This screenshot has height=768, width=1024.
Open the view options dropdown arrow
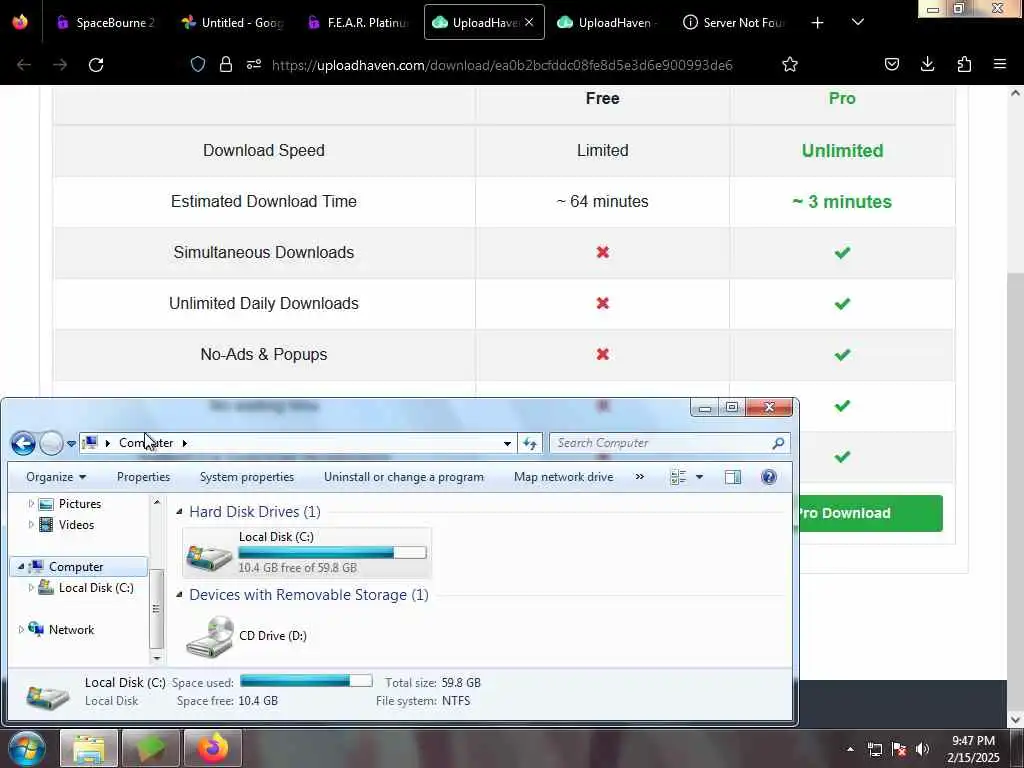(x=699, y=477)
